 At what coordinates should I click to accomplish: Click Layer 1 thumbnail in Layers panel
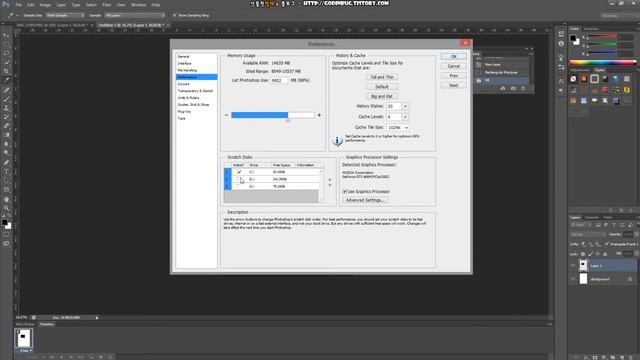[583, 266]
